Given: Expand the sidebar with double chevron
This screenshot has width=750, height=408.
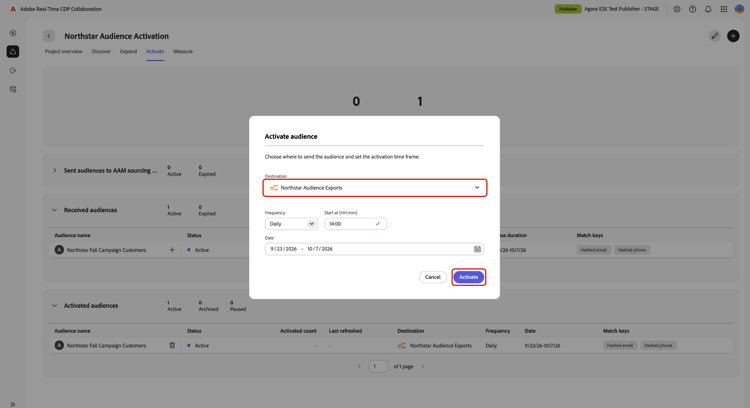Looking at the screenshot, I should click(x=12, y=404).
